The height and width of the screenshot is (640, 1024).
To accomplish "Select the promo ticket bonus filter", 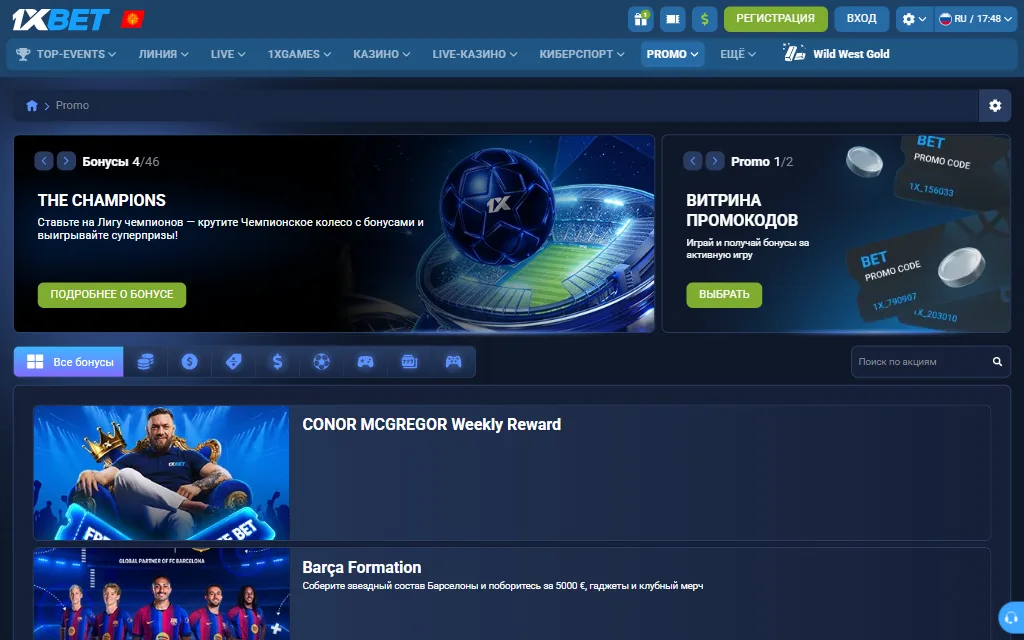I will 233,362.
